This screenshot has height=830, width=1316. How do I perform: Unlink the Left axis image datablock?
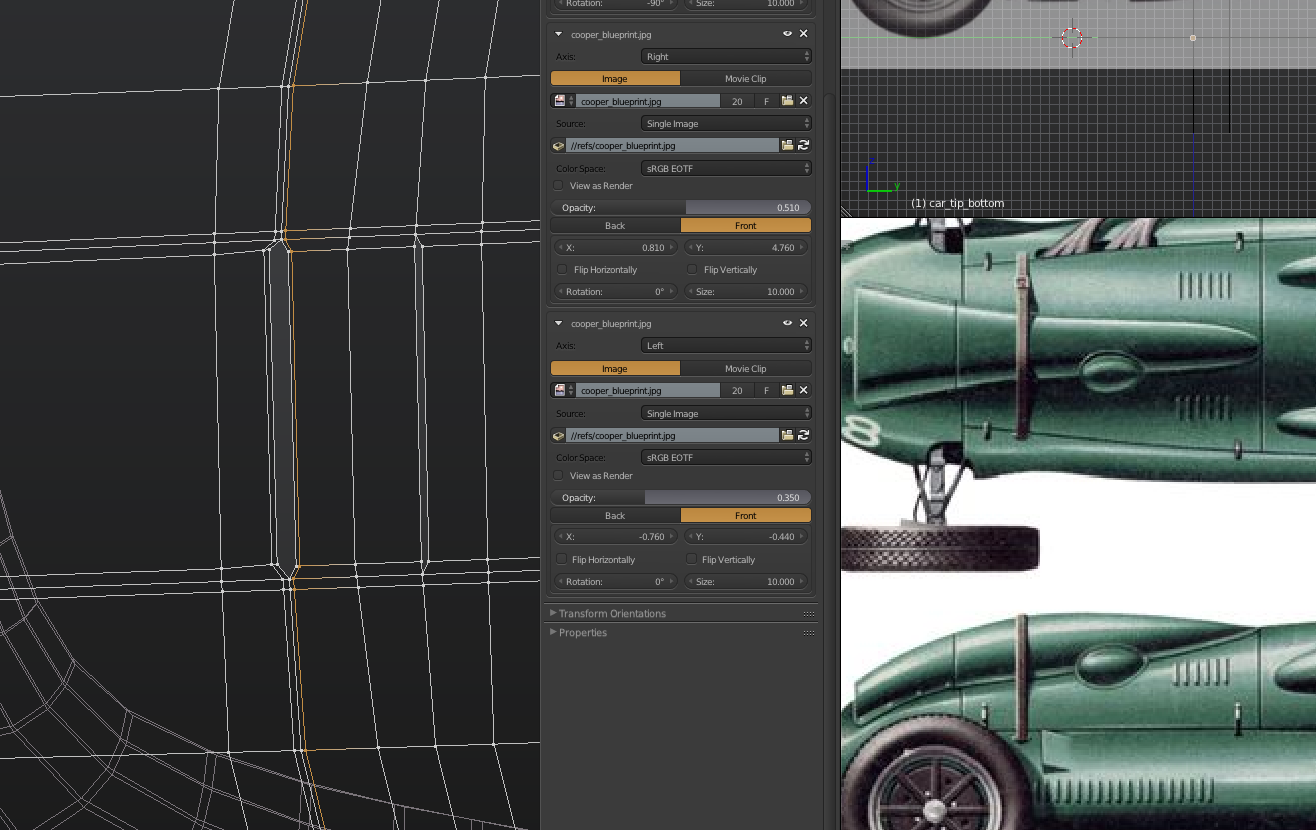point(803,391)
